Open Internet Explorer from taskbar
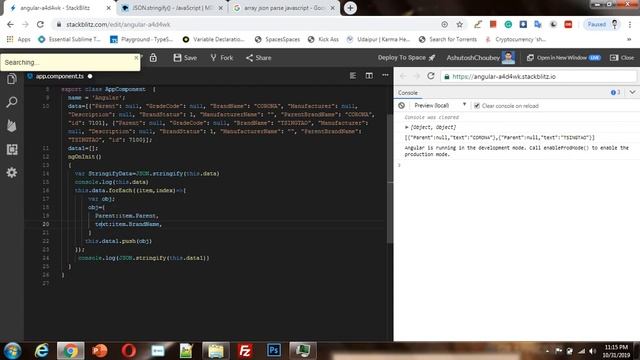Screen dimensions: 640x360 [41, 351]
